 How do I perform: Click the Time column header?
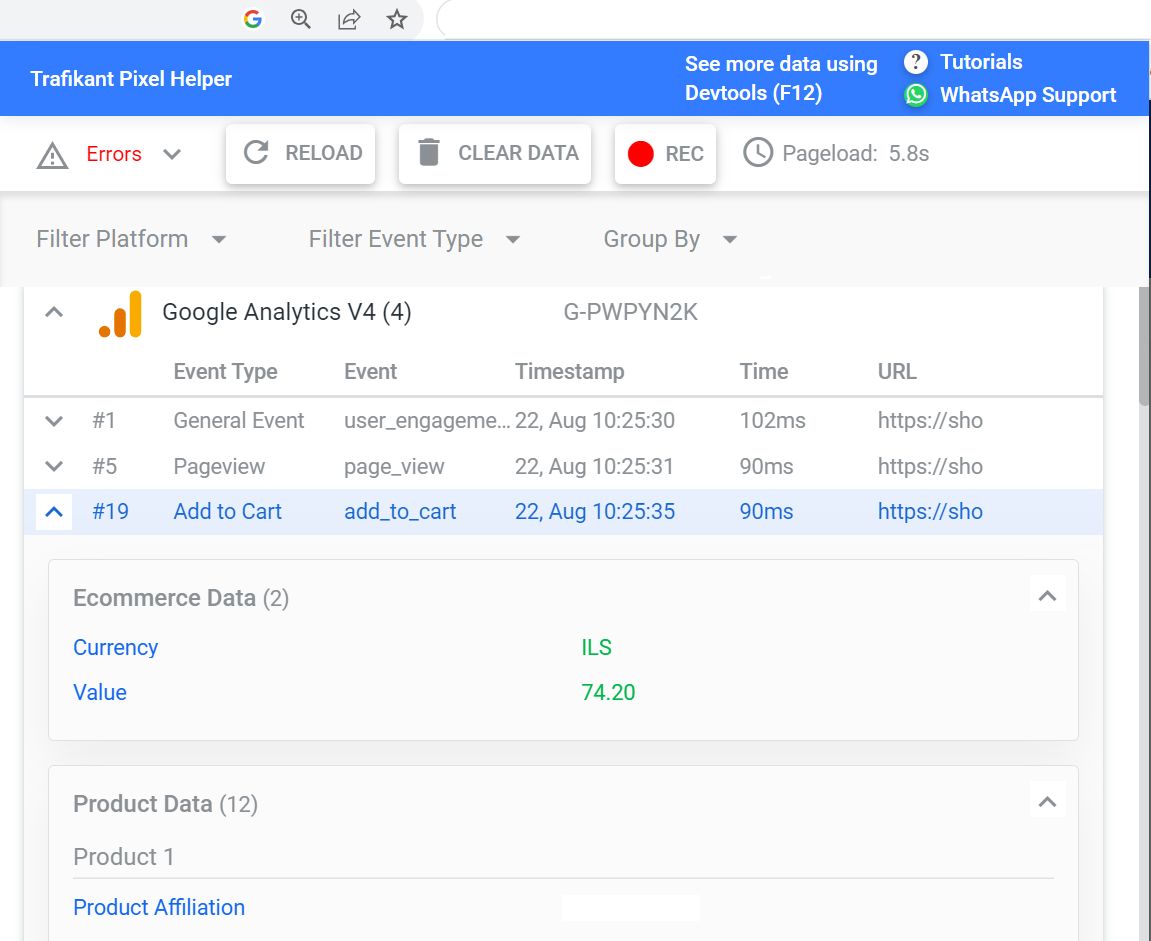(763, 372)
